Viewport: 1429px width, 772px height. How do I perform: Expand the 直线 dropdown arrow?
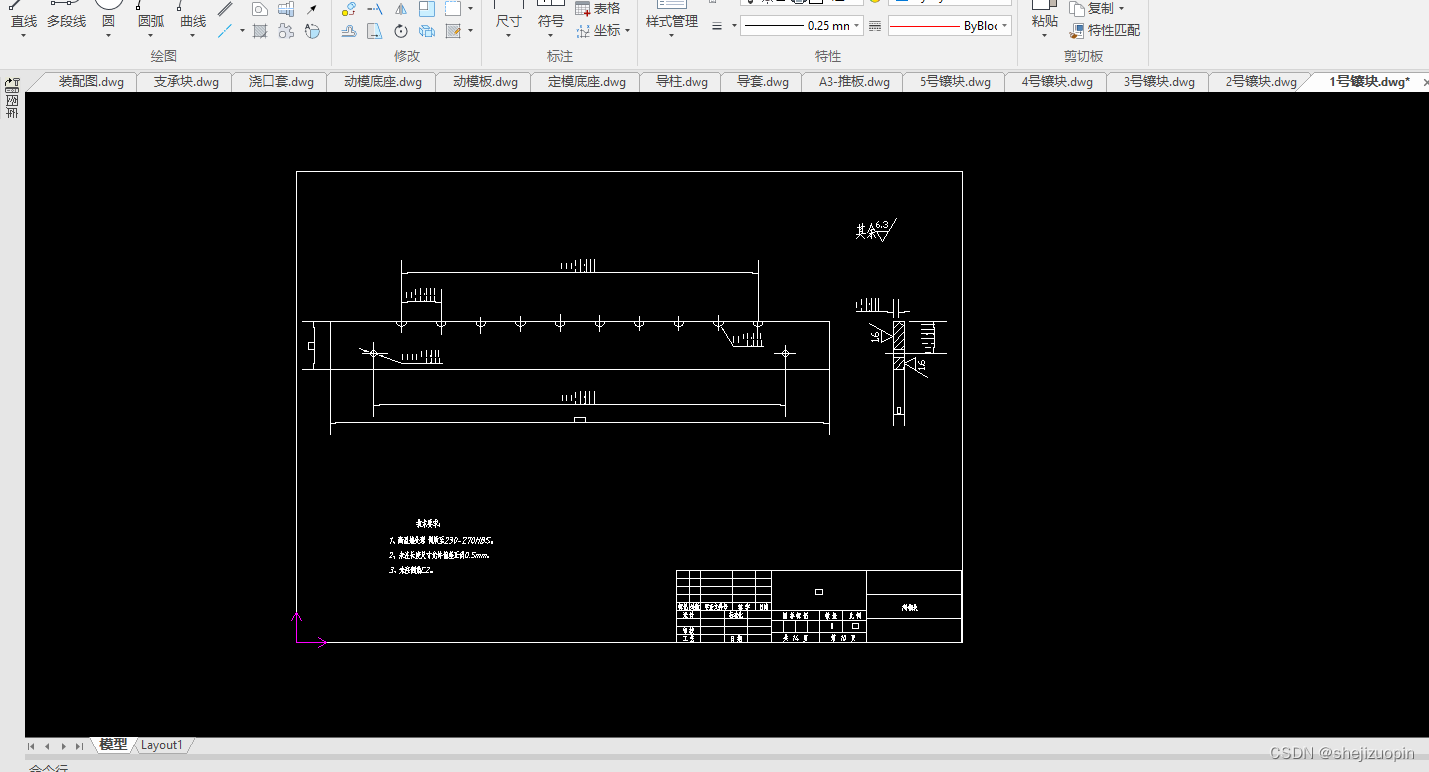pyautogui.click(x=24, y=36)
